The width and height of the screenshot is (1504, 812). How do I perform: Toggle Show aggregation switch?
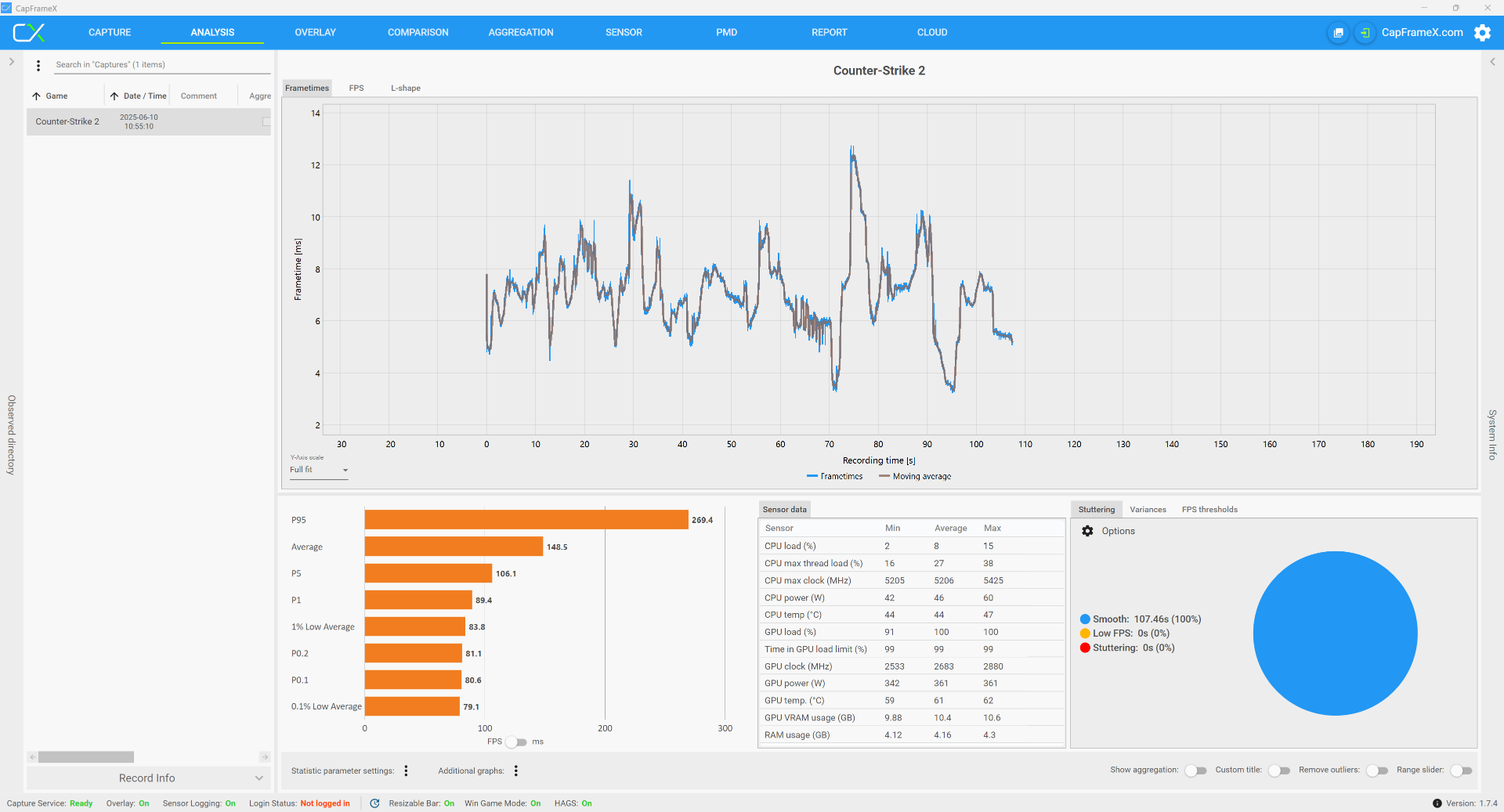(x=1195, y=770)
